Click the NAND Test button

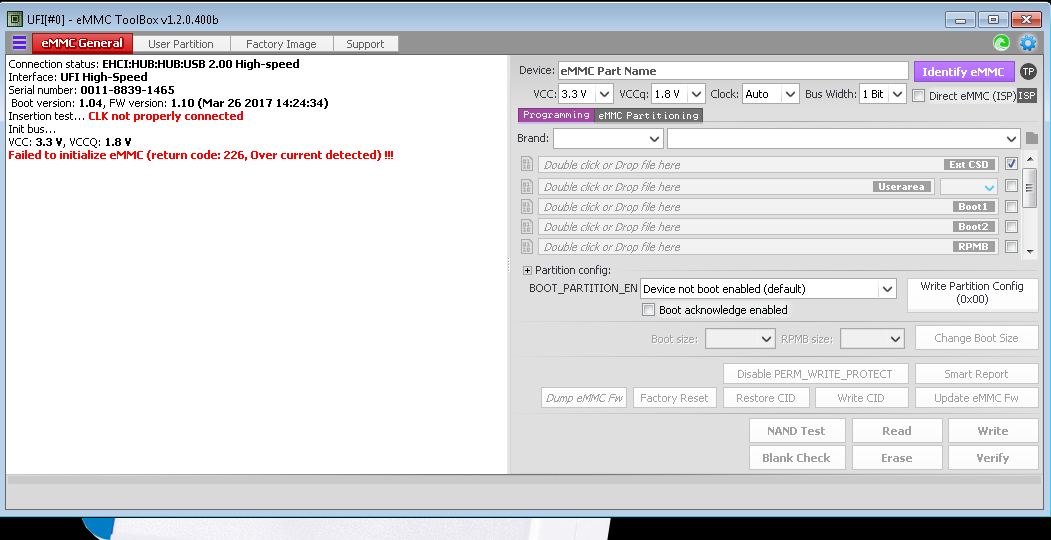pos(796,431)
